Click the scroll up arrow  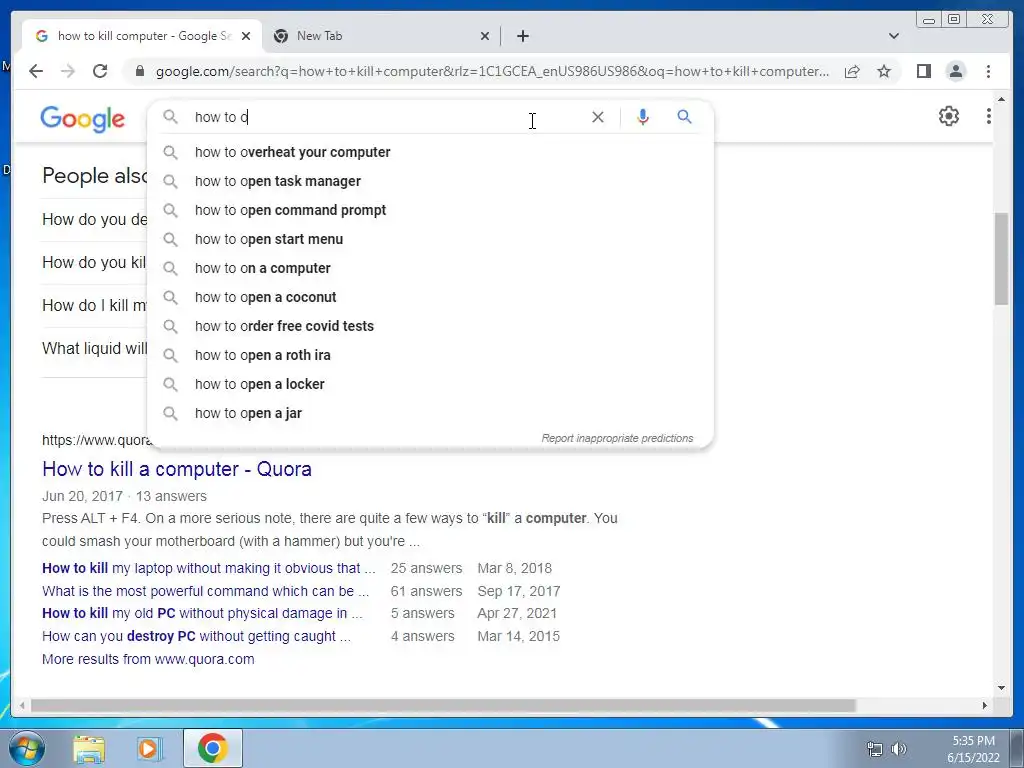click(1002, 99)
